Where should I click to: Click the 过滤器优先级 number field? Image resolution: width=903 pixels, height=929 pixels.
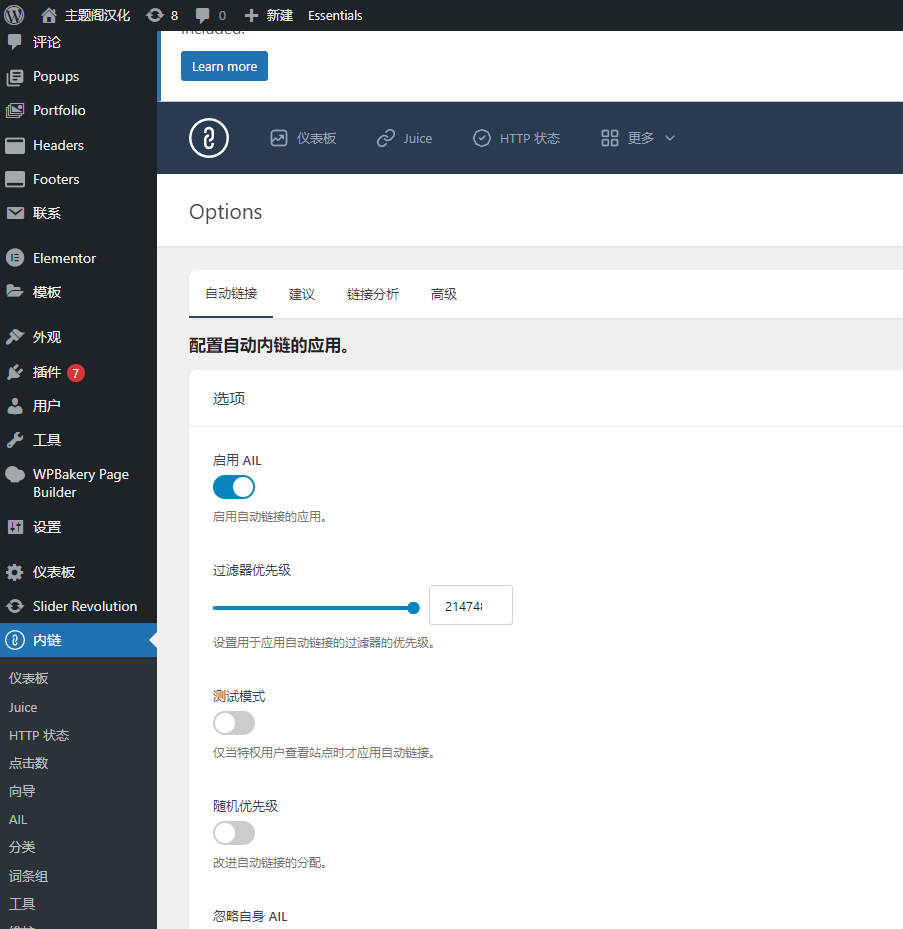tap(470, 606)
